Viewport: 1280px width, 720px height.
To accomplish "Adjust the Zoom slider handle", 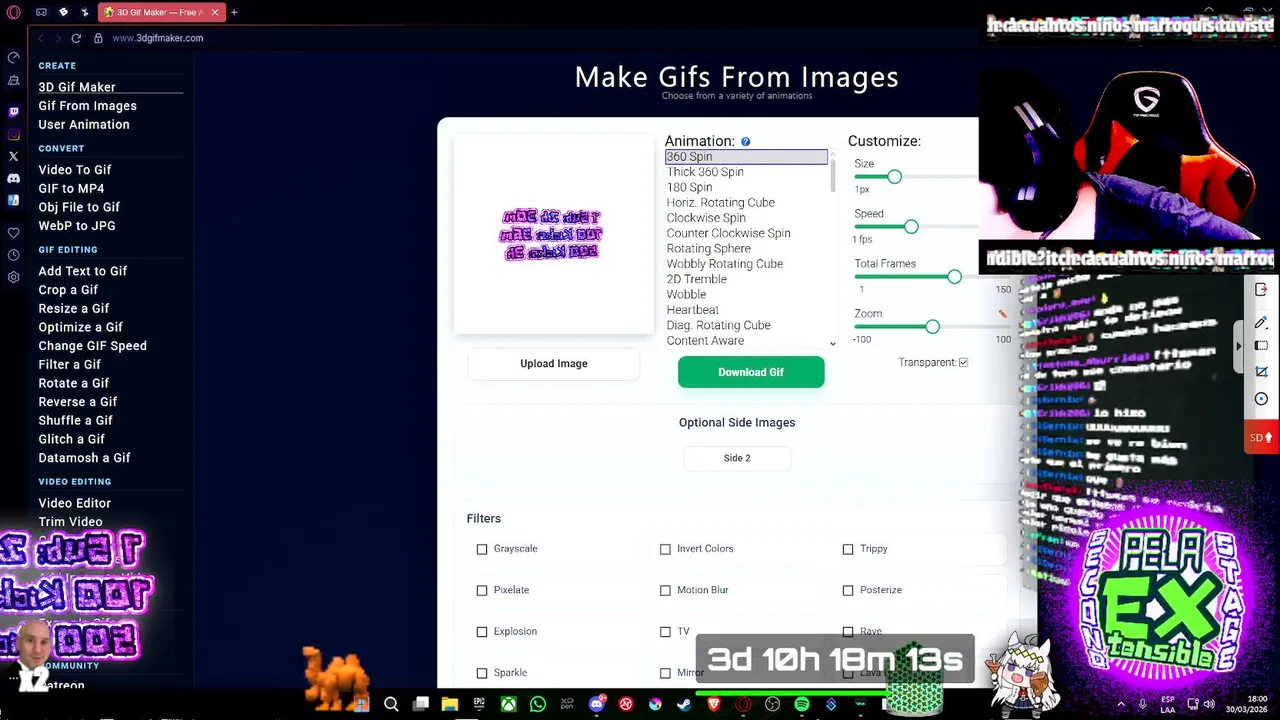I will coord(933,327).
